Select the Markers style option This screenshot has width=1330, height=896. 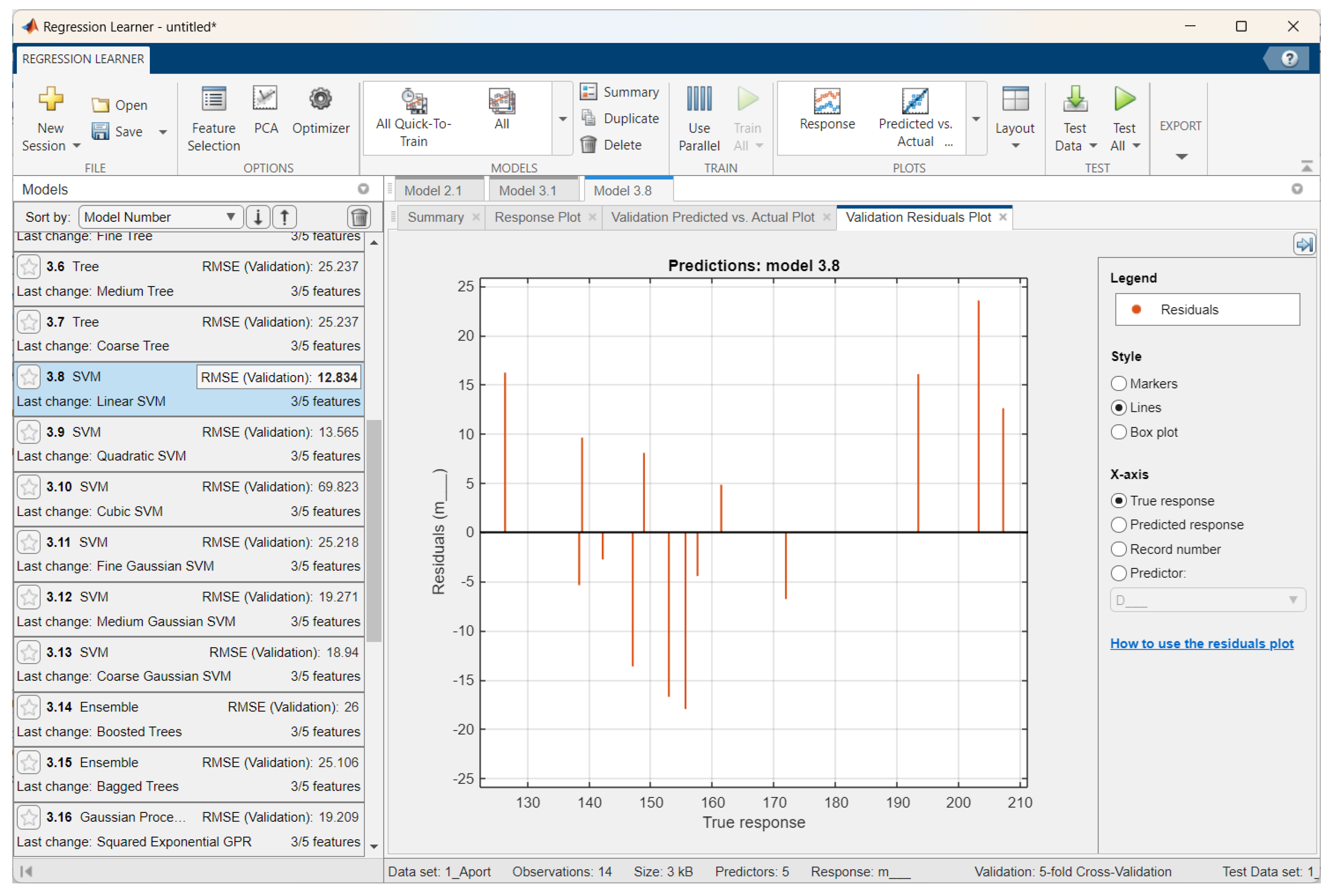pyautogui.click(x=1118, y=383)
